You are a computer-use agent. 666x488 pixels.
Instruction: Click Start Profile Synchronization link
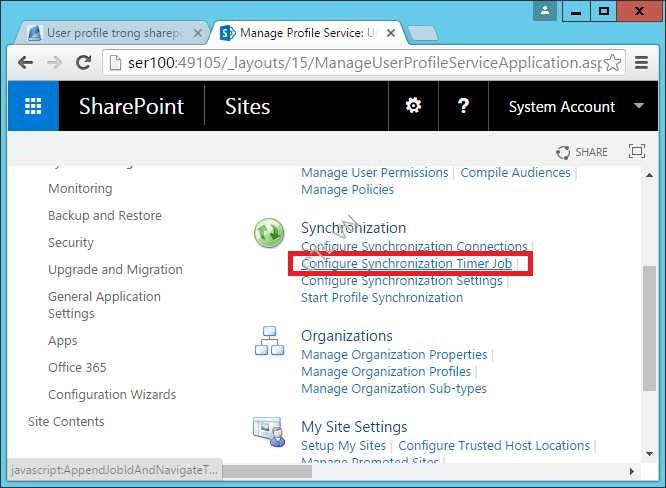[382, 297]
